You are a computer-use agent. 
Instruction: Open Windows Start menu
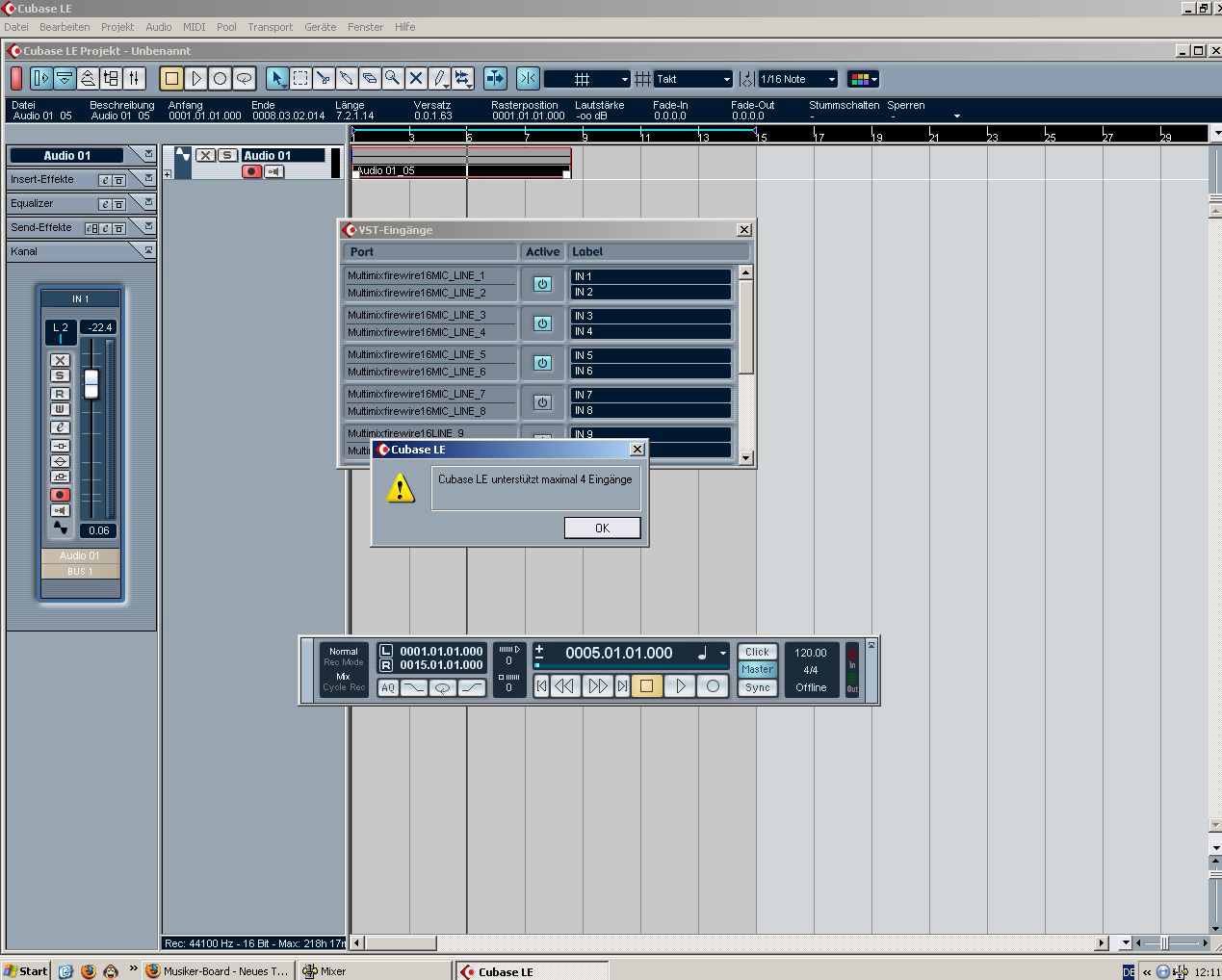click(x=26, y=970)
